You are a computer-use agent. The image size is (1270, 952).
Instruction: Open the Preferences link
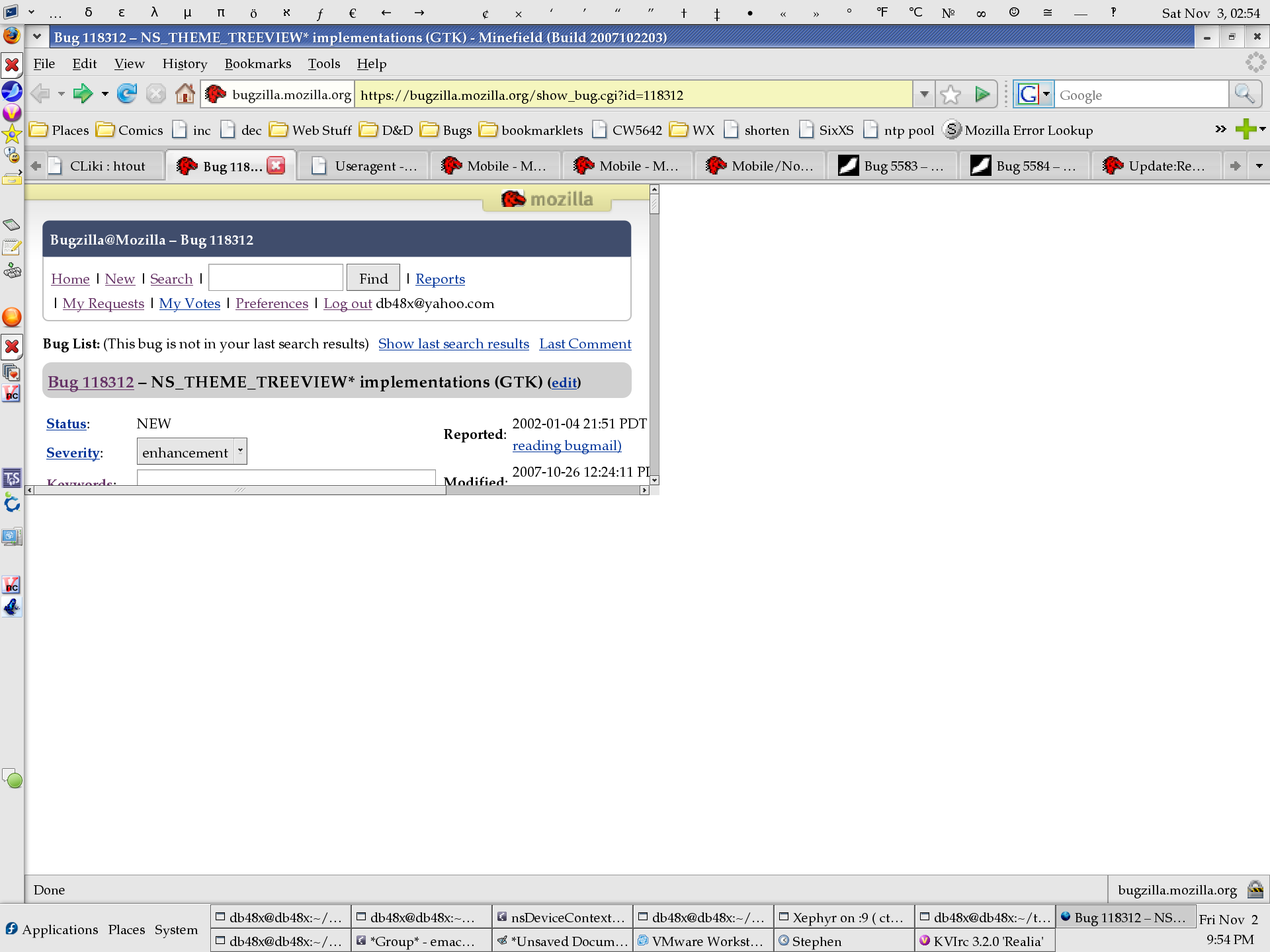272,303
